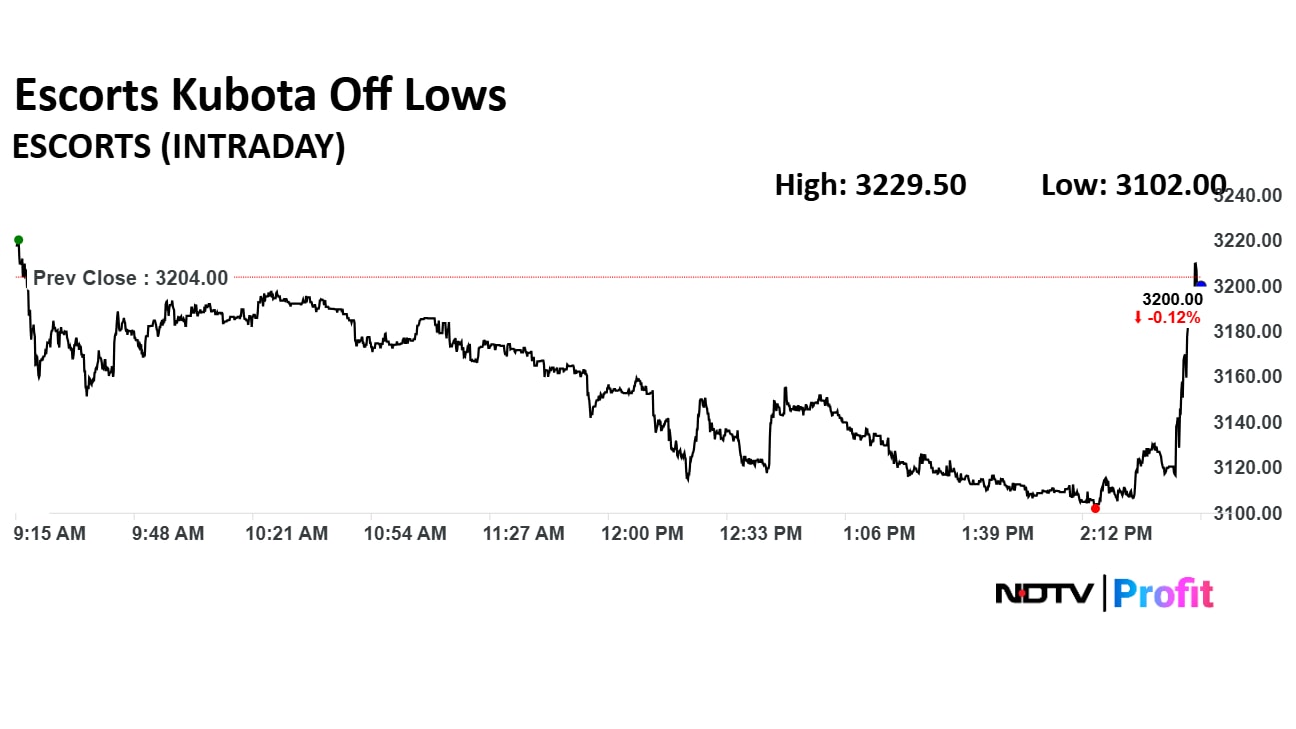1296x729 pixels.
Task: Click the 10:54 AM time axis label
Action: click(405, 534)
